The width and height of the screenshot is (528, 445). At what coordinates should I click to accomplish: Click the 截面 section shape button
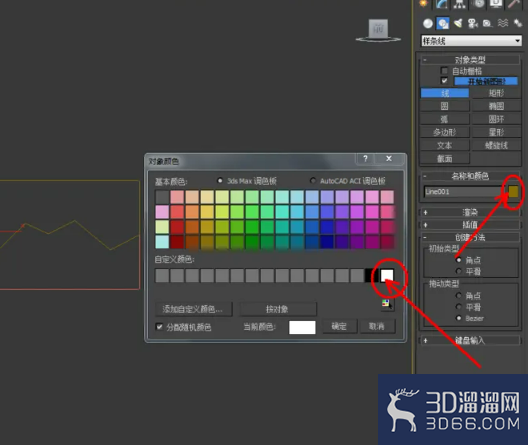(x=445, y=159)
